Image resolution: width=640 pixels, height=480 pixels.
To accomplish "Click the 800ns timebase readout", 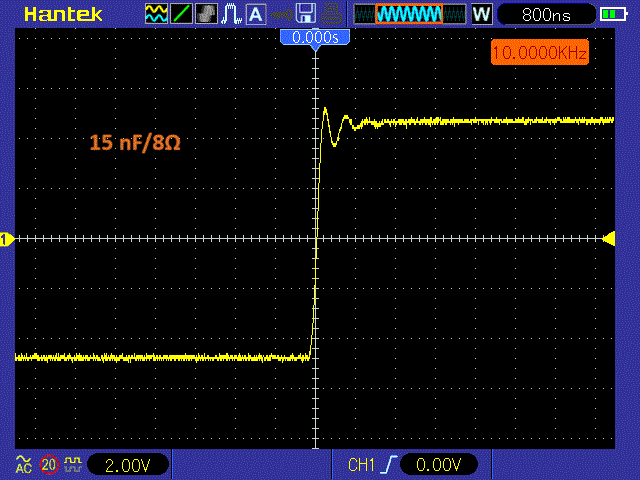I will pyautogui.click(x=547, y=15).
